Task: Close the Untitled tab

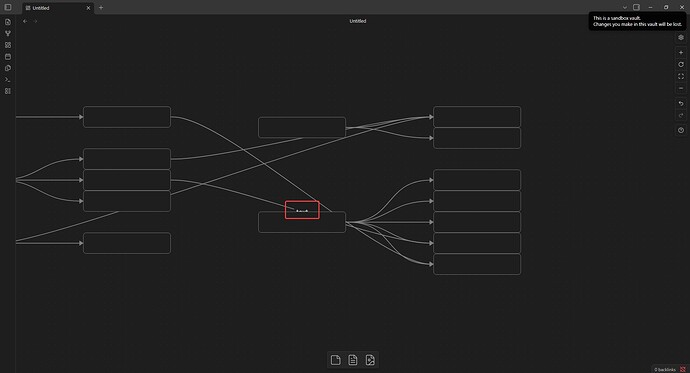Action: click(88, 8)
